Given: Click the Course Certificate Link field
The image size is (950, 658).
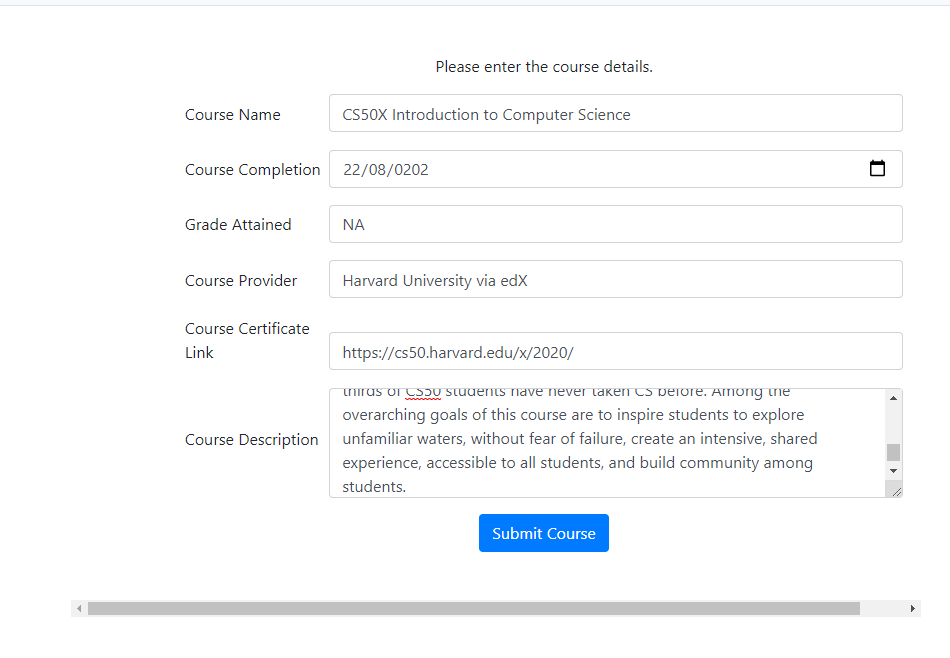Looking at the screenshot, I should coord(616,351).
